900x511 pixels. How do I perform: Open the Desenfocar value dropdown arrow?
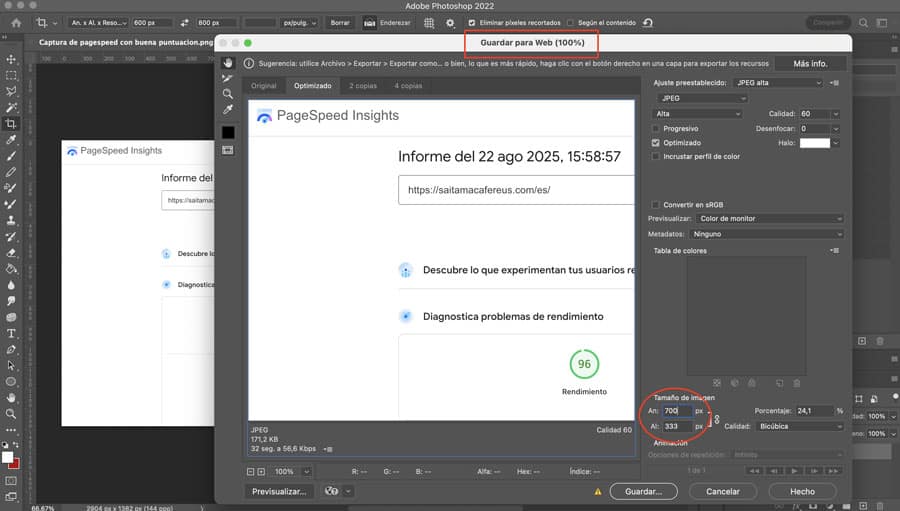point(836,129)
